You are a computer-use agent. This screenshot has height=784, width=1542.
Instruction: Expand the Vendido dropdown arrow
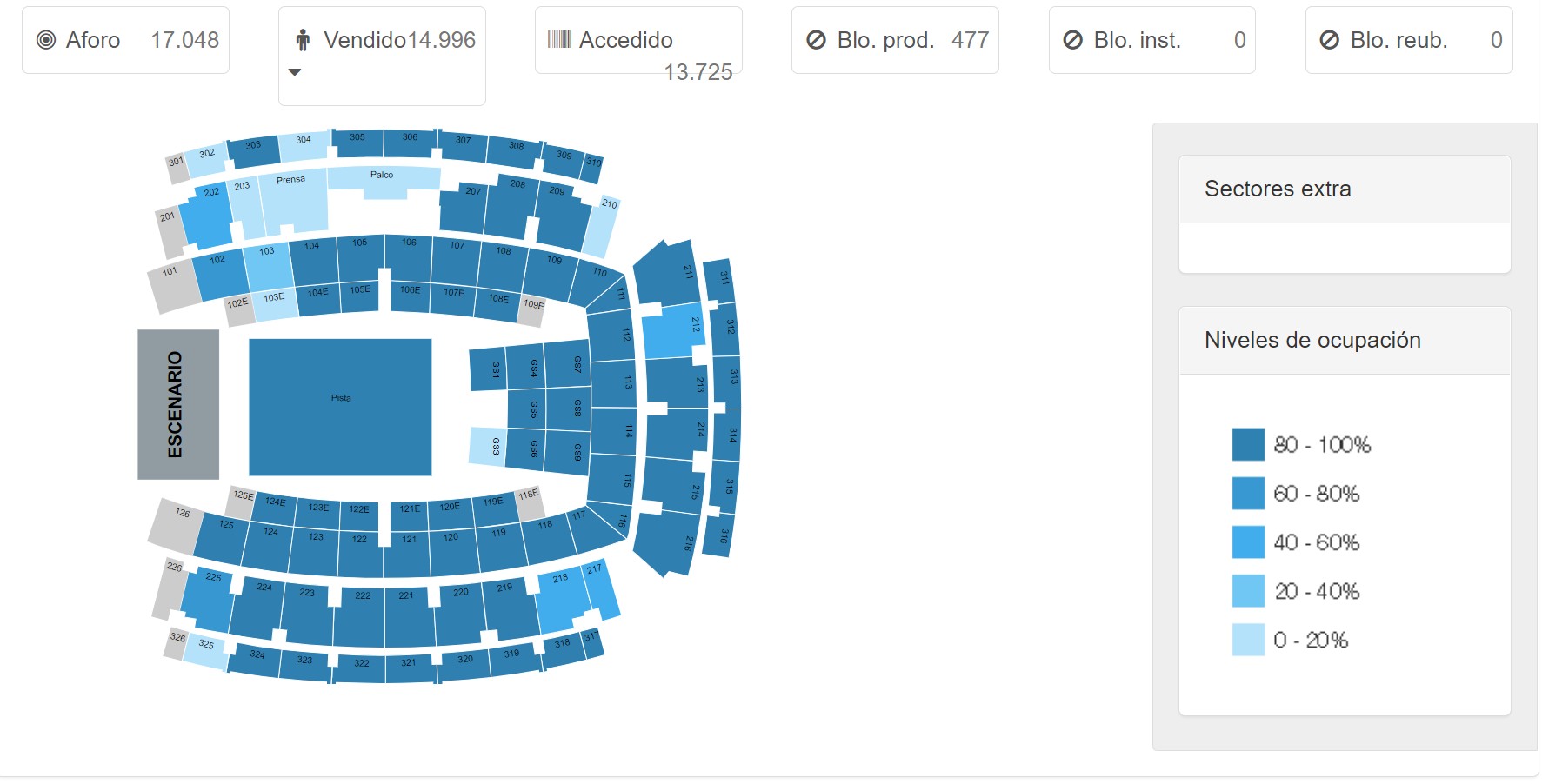pyautogui.click(x=295, y=72)
